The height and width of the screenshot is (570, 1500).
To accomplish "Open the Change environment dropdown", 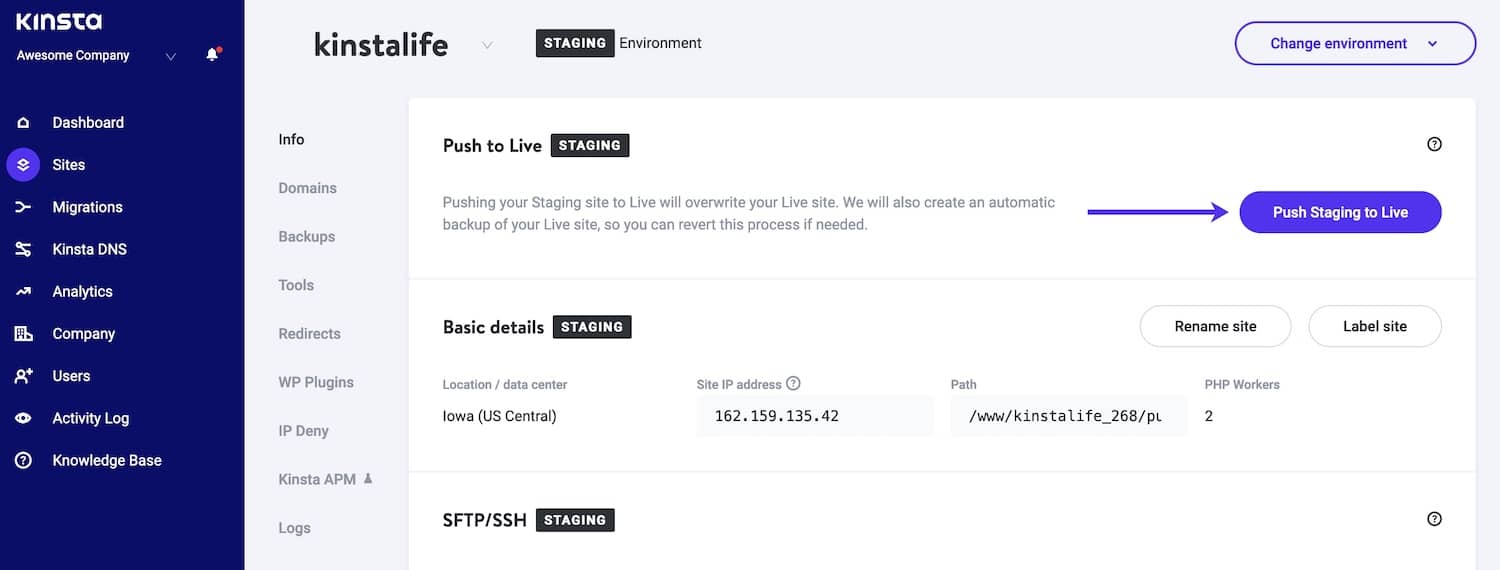I will coord(1355,44).
